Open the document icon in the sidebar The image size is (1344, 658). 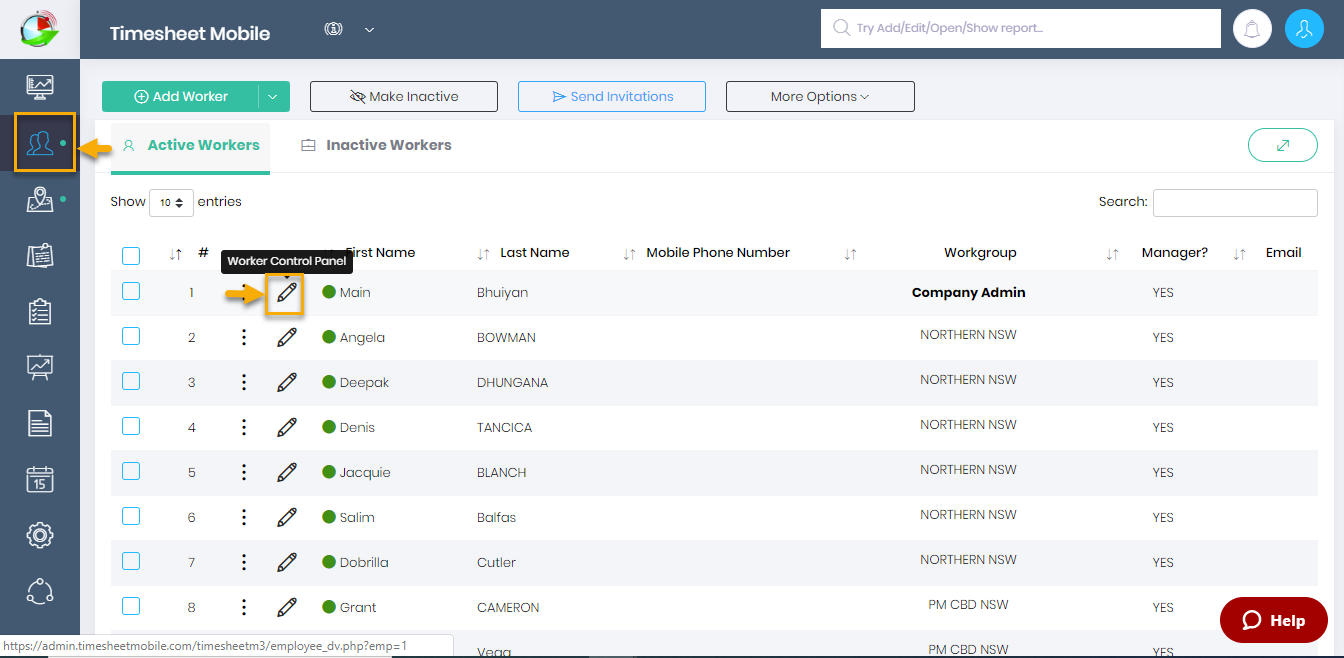tap(40, 423)
